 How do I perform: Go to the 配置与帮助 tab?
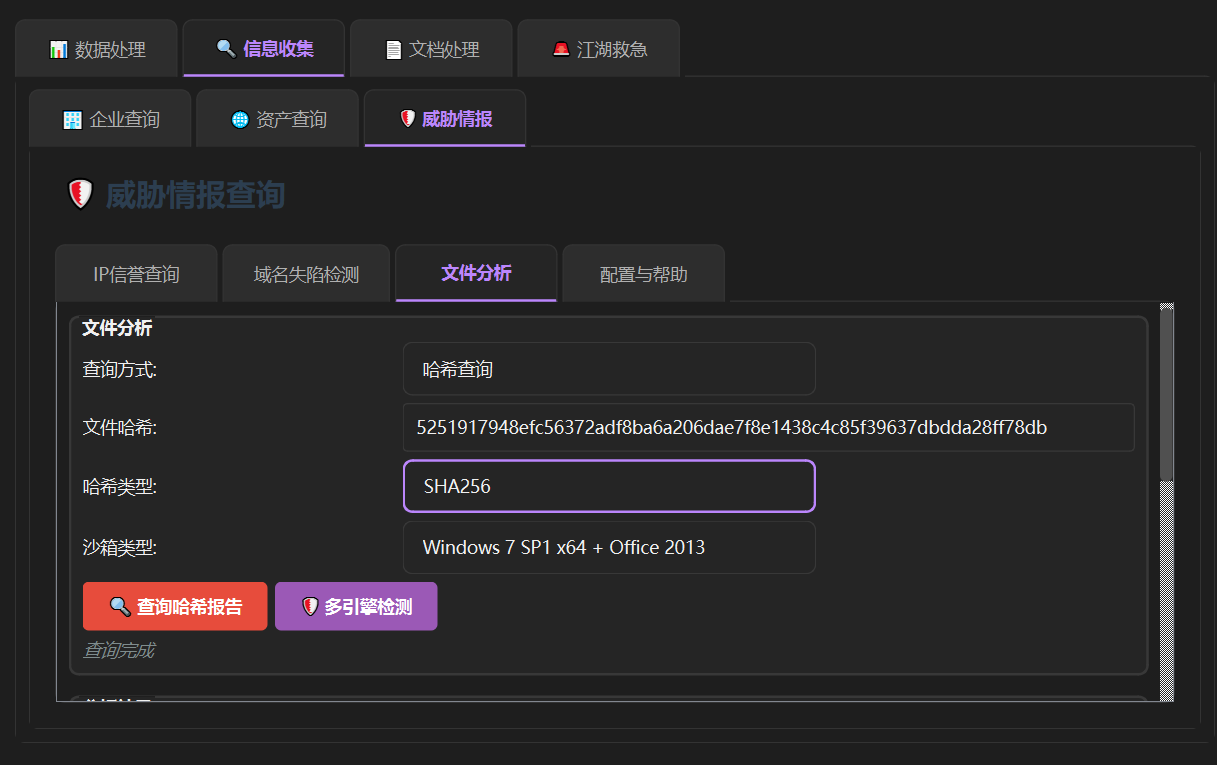click(643, 274)
